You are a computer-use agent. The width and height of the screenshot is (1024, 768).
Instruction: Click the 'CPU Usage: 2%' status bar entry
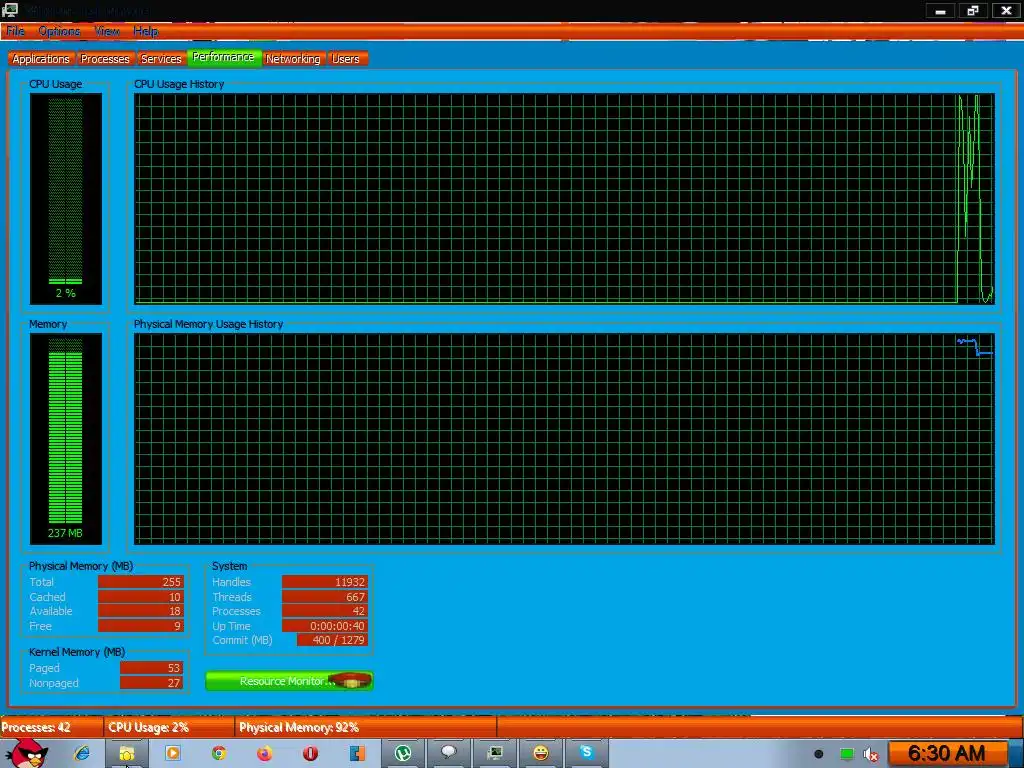(x=169, y=728)
